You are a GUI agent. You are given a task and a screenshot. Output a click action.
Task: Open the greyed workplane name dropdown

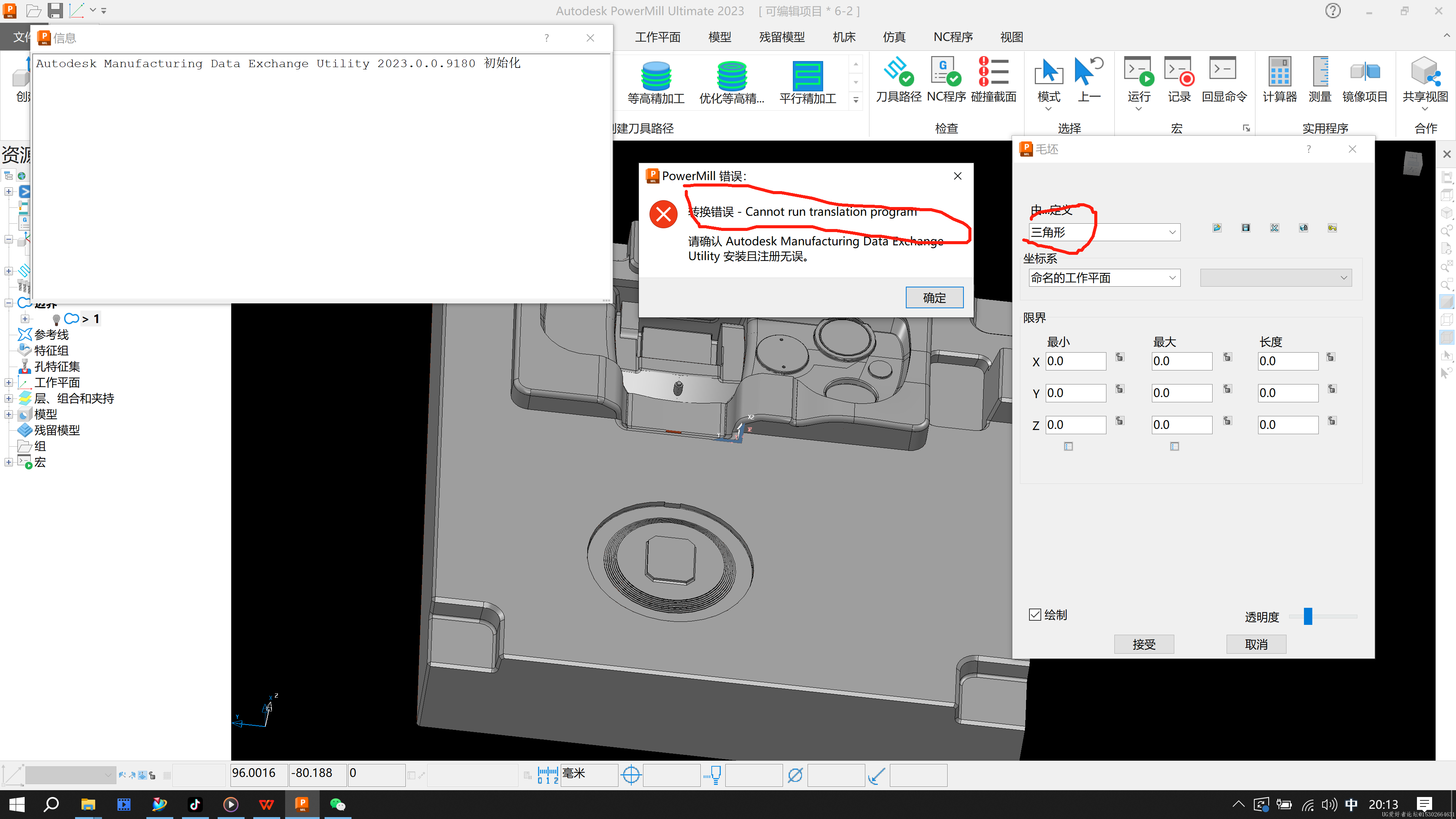tap(1276, 278)
